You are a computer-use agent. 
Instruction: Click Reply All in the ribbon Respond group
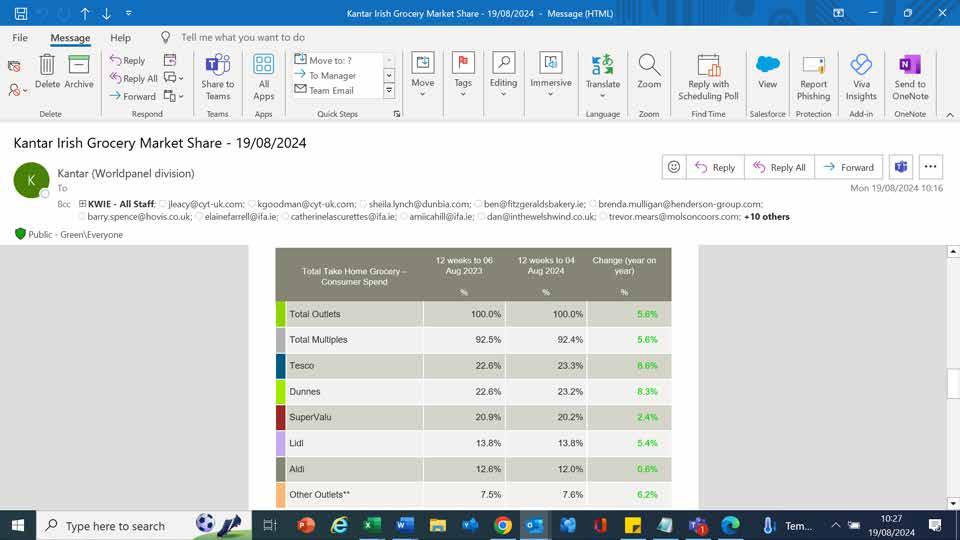133,78
